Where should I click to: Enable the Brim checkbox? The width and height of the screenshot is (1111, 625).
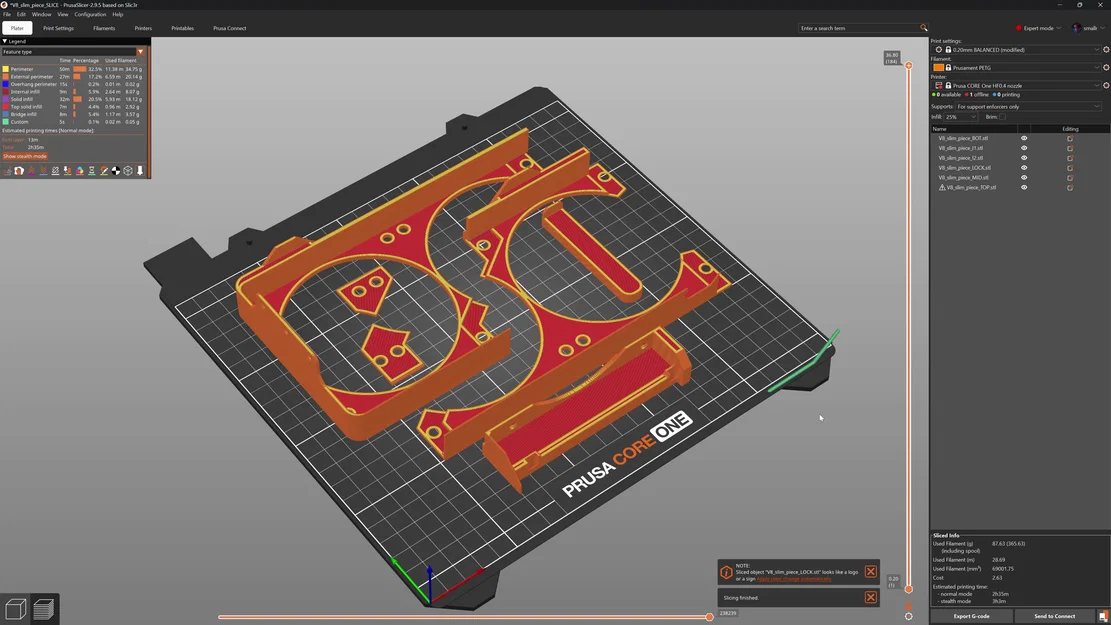pyautogui.click(x=1002, y=117)
